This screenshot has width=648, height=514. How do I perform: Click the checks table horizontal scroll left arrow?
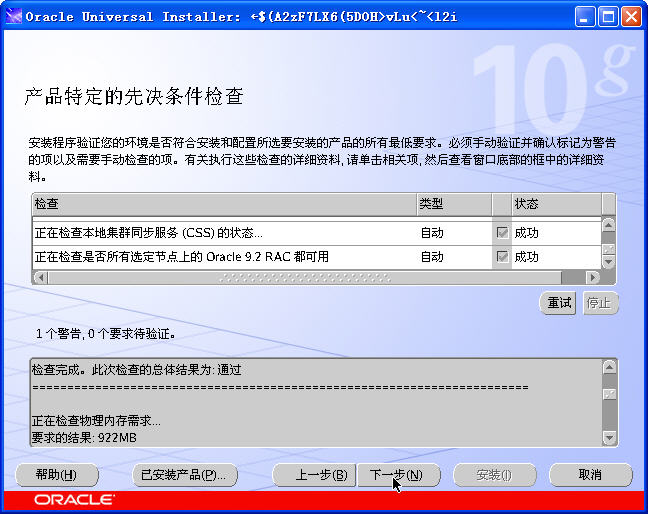[x=40, y=277]
